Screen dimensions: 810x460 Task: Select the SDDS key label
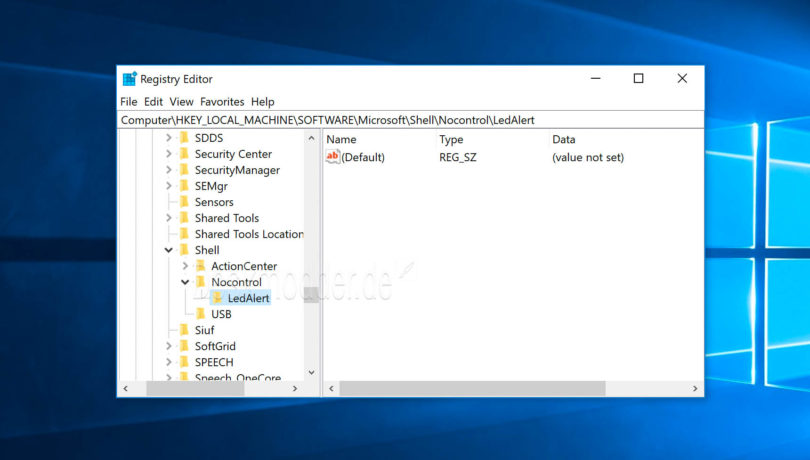[209, 138]
